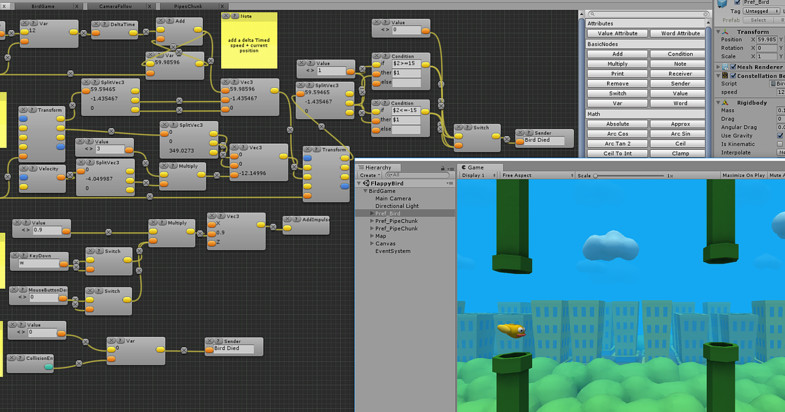
Task: Click the Hierarchy panel lock icon
Action: tap(443, 168)
